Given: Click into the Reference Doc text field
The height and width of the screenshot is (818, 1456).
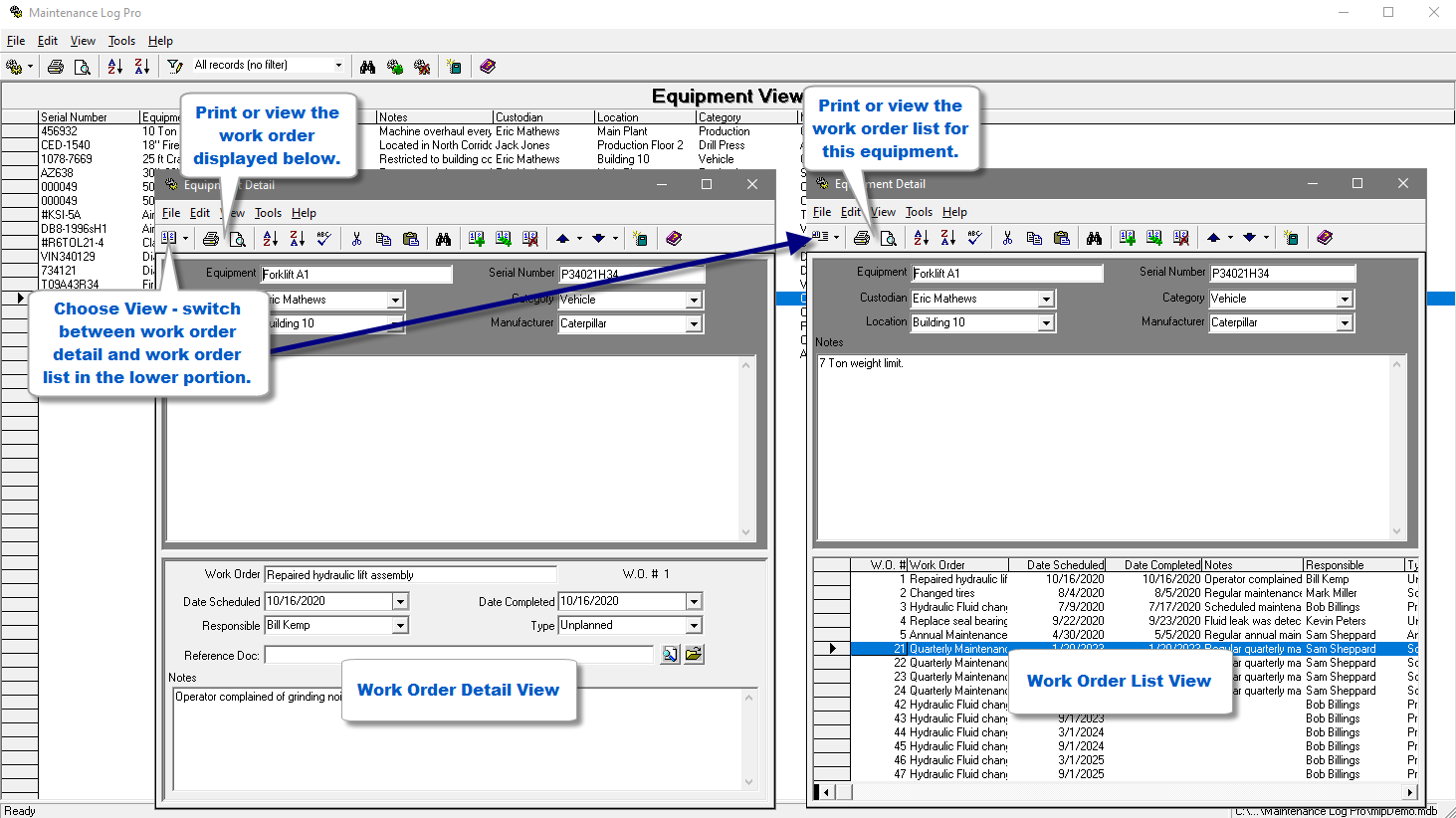Looking at the screenshot, I should [458, 655].
